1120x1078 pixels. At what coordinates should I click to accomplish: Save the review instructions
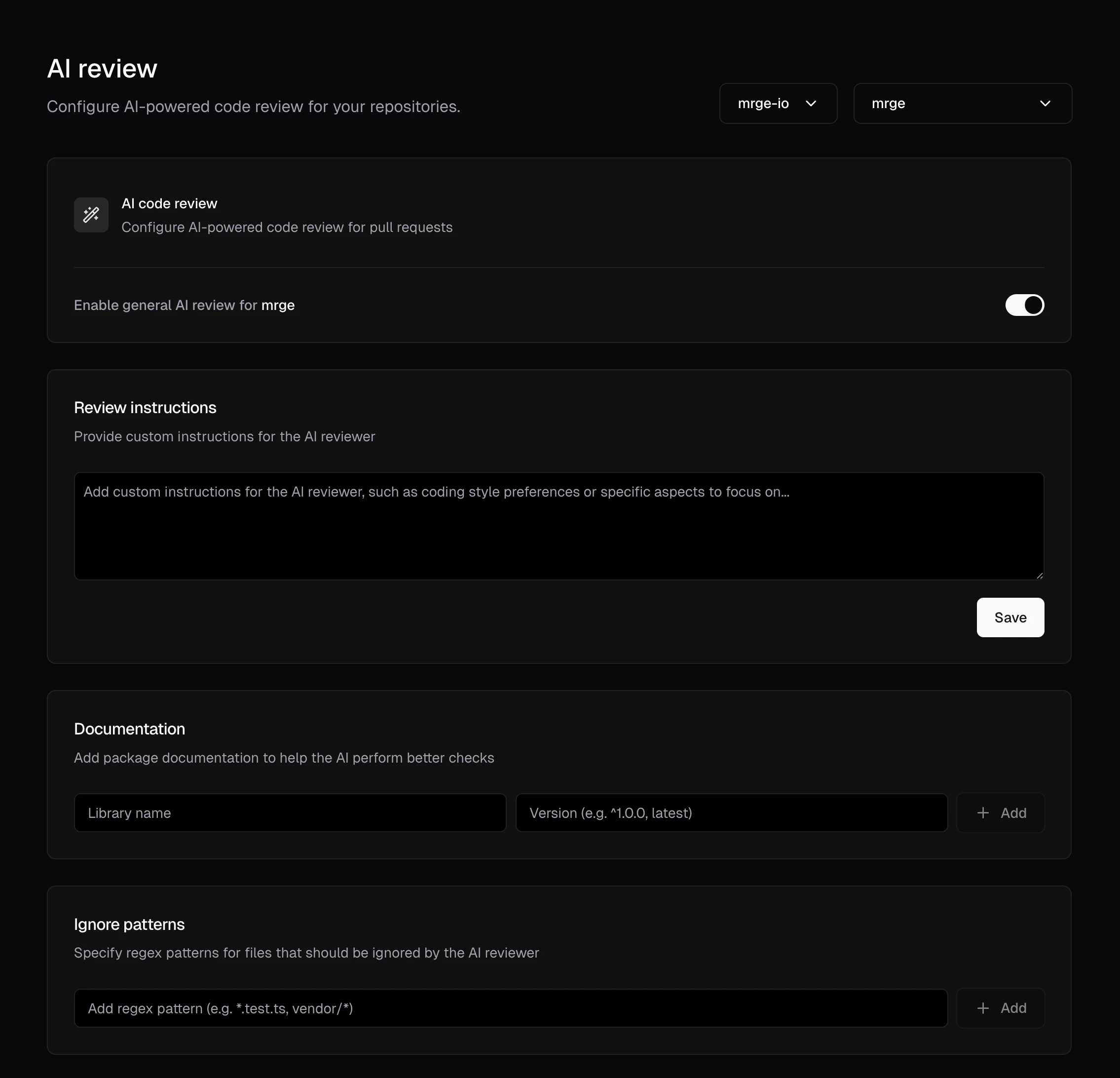1010,617
